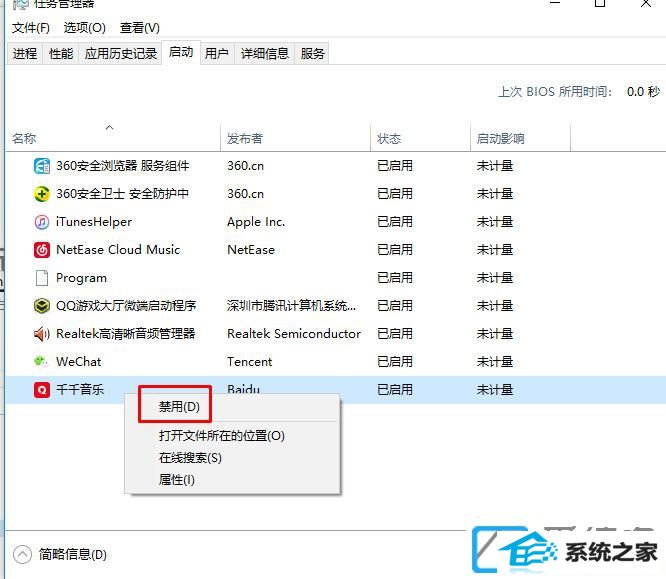The width and height of the screenshot is (666, 579).
Task: Switch to the 性能 tab
Action: tap(61, 54)
